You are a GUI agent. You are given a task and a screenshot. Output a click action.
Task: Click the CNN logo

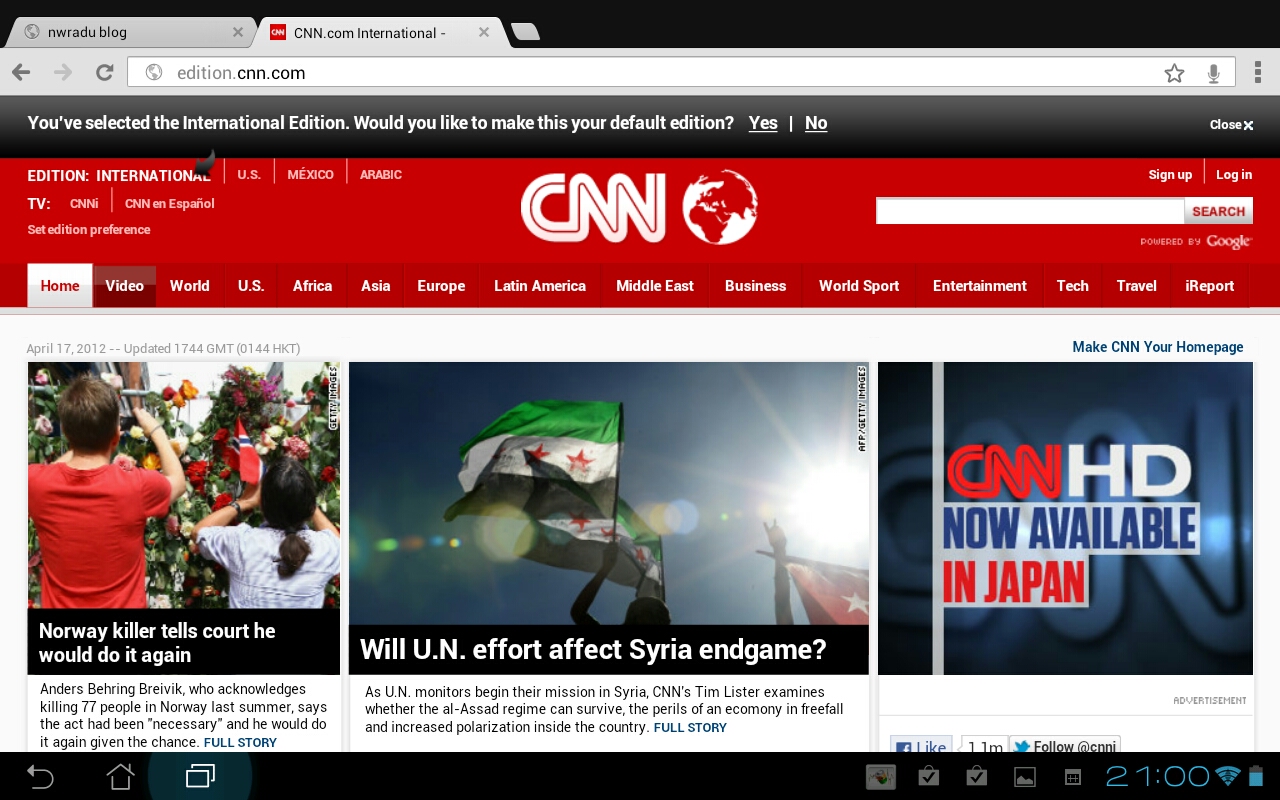point(593,208)
